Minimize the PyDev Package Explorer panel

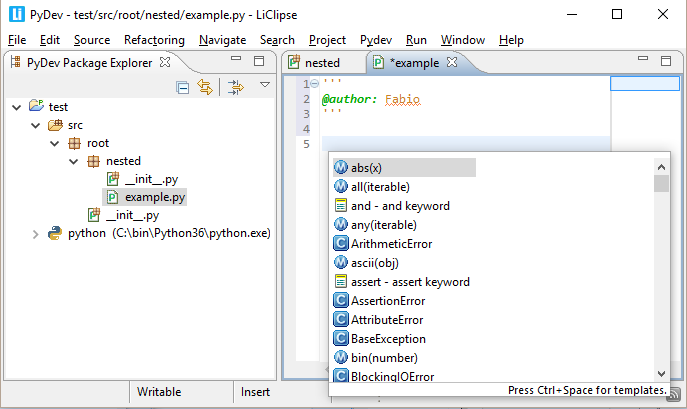tap(236, 58)
